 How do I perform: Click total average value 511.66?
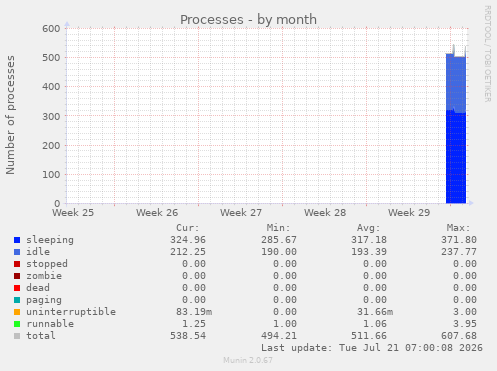(x=369, y=336)
